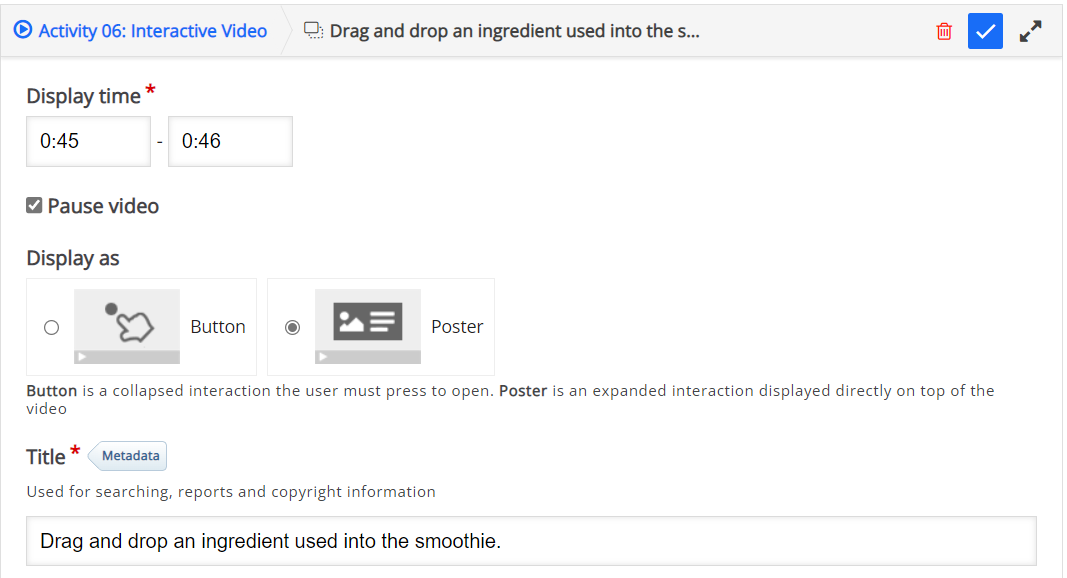Select the Drag and drop breadcrumb tab
1067x578 pixels.
tap(502, 31)
